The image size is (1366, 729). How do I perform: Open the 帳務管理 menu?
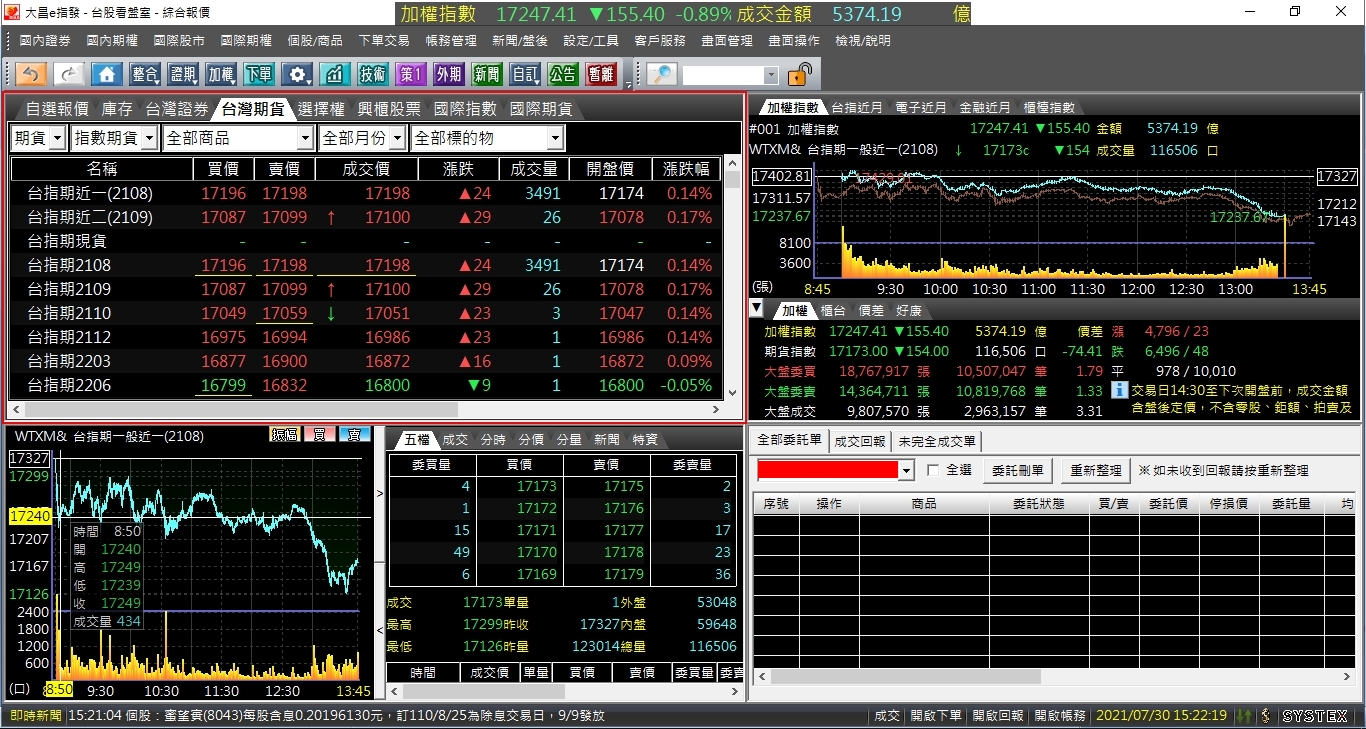pos(451,41)
